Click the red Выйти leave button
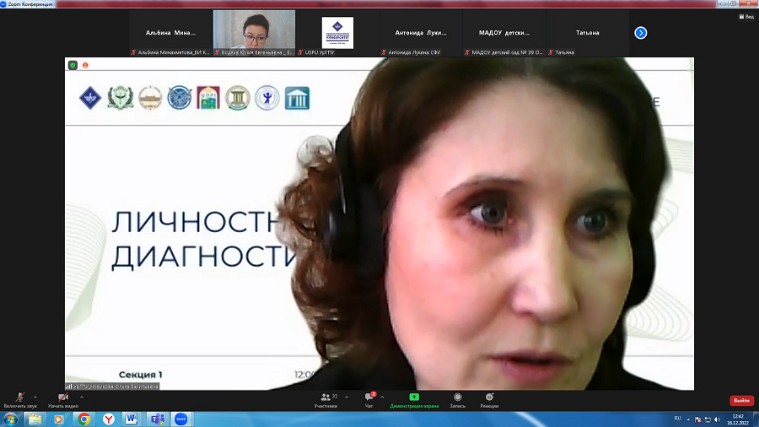Screen dimensions: 759x427 click(x=741, y=400)
